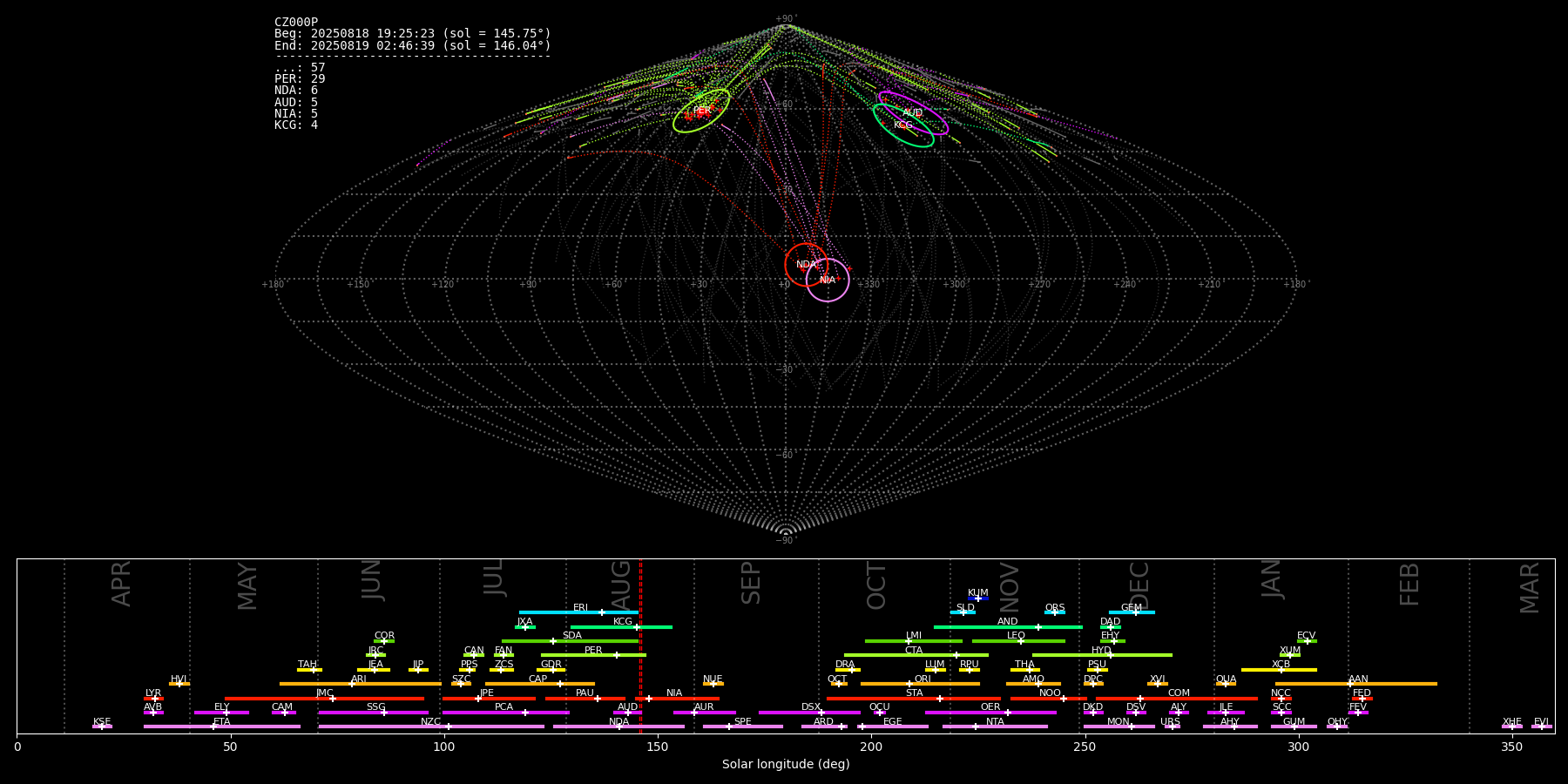Click the KCG radiant label on sky map
This screenshot has width=1568, height=784.
pyautogui.click(x=903, y=125)
